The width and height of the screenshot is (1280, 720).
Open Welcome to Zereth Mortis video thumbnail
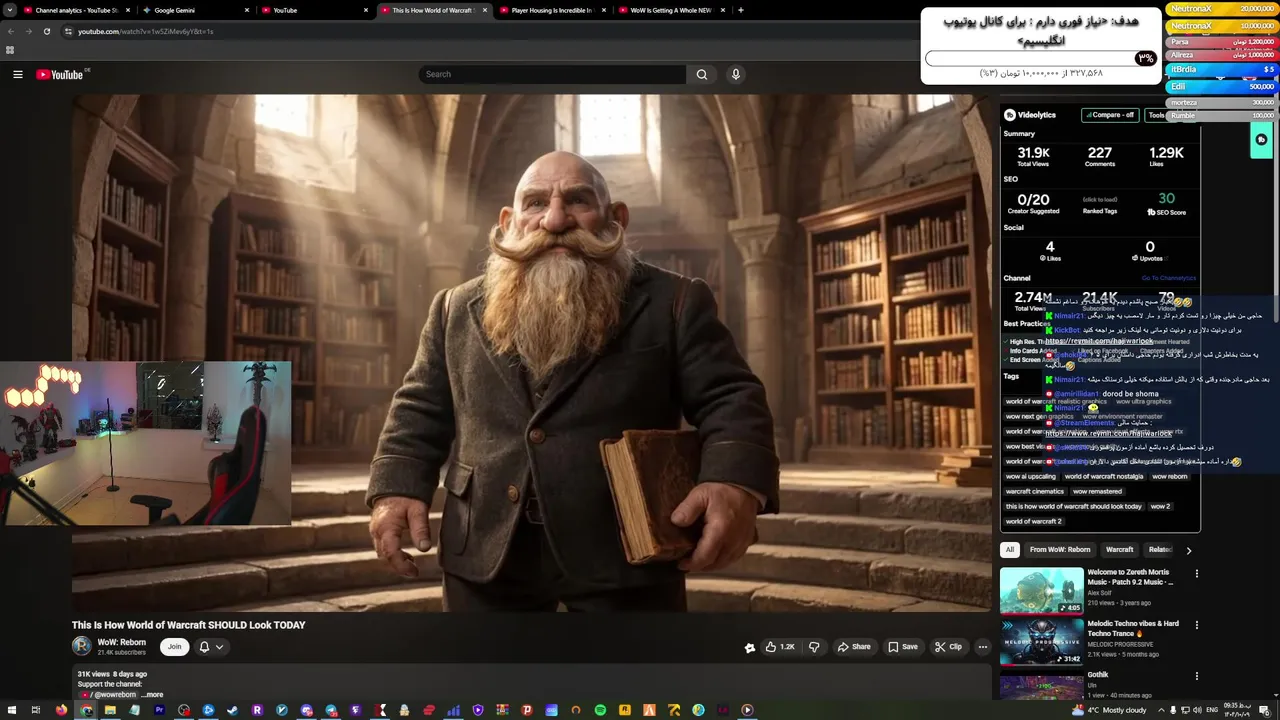[1041, 590]
